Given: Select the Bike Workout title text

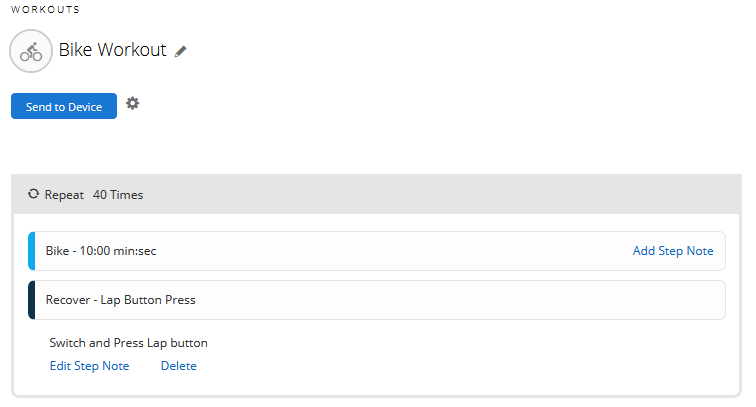Looking at the screenshot, I should 113,50.
